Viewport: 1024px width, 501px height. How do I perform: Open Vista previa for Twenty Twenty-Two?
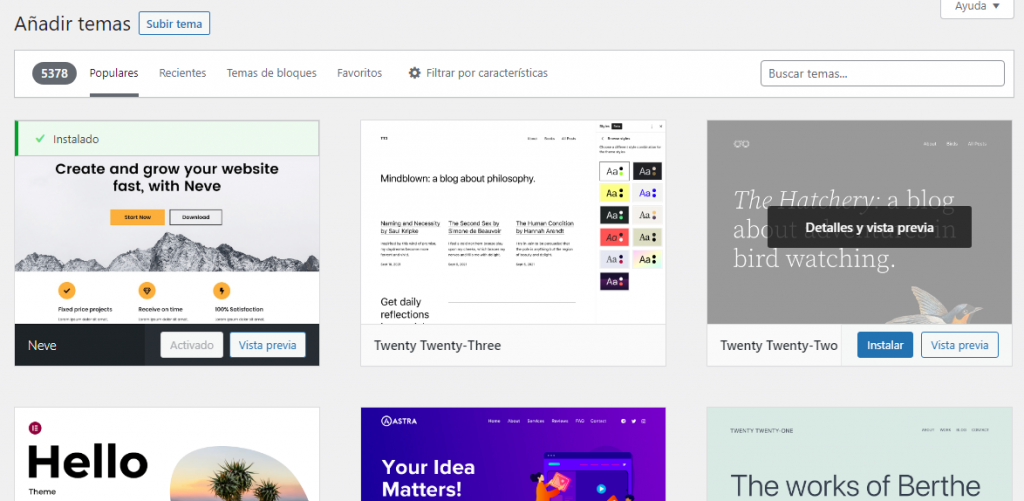(959, 345)
